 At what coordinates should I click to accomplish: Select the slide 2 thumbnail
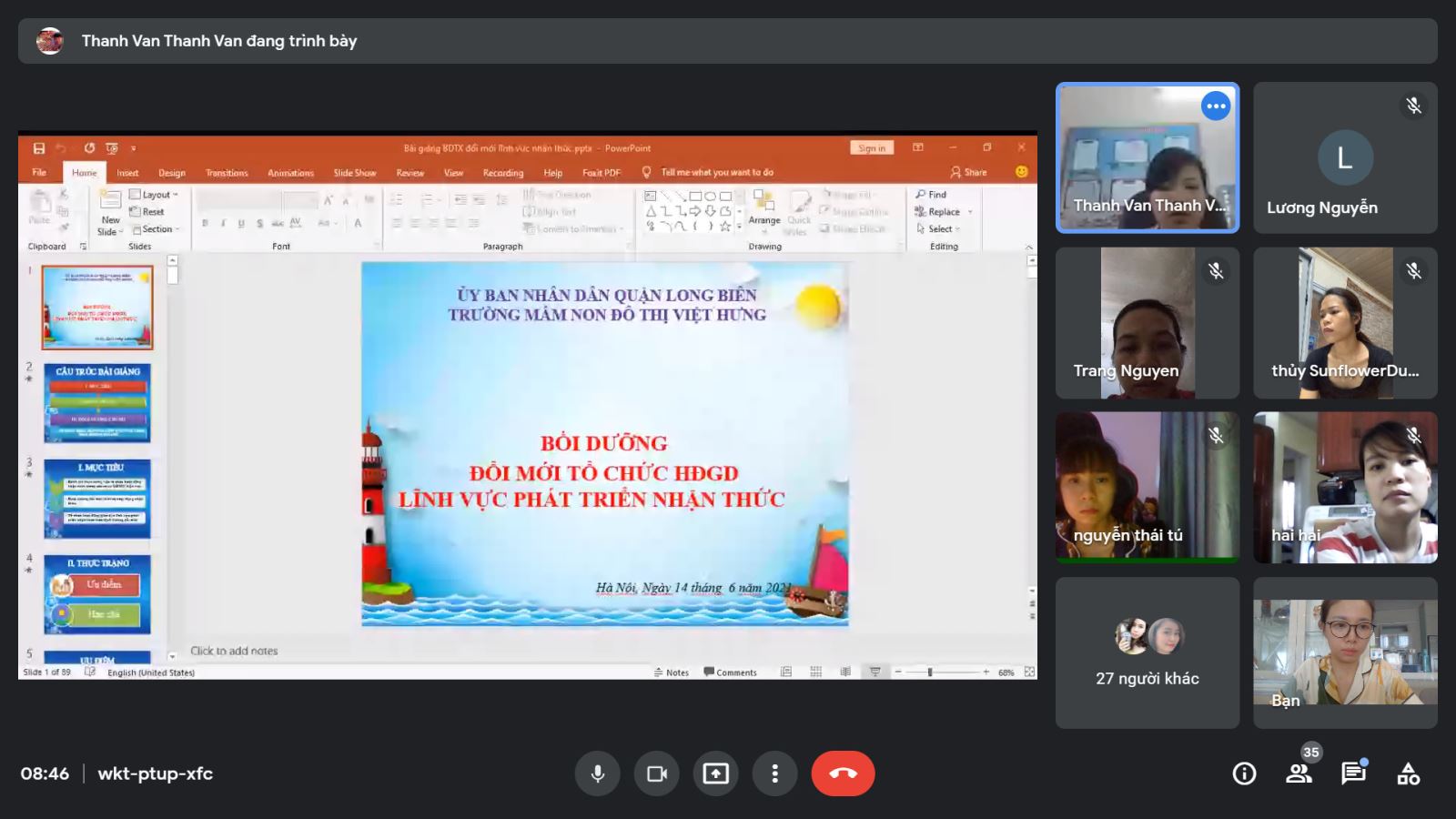[x=97, y=403]
